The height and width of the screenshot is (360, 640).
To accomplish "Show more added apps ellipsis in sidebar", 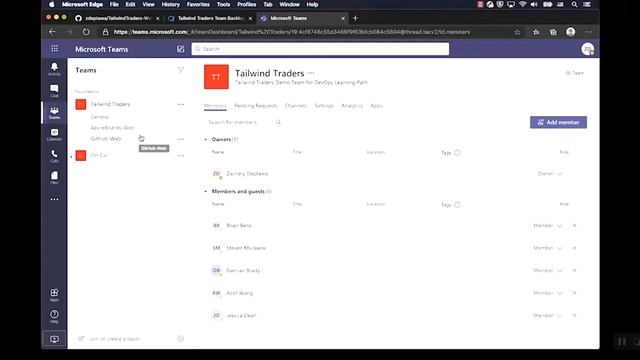I will pos(54,200).
